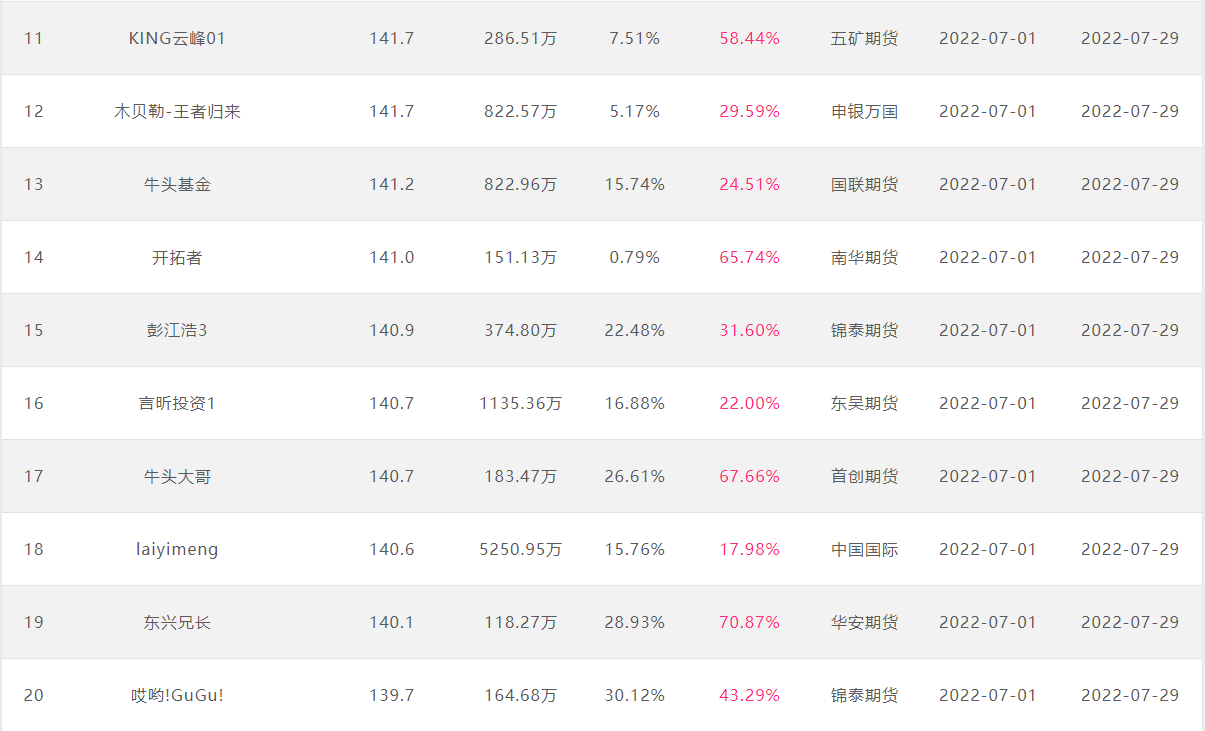Viewport: 1205px width, 731px height.
Task: Open 木贝勒-王者归来 account link
Action: pyautogui.click(x=177, y=111)
